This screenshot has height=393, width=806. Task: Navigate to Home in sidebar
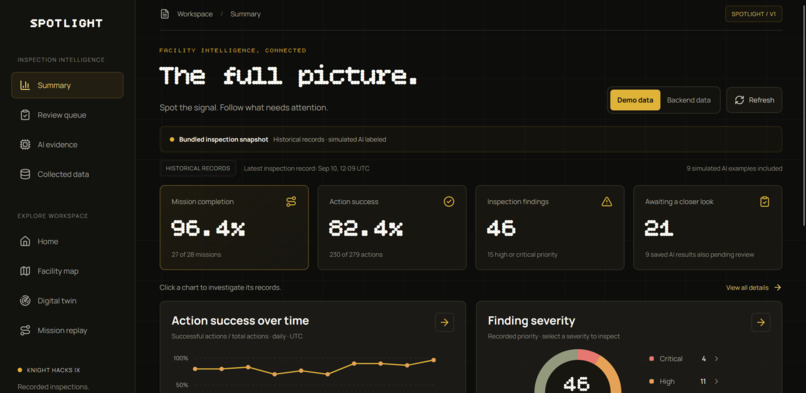click(x=67, y=241)
